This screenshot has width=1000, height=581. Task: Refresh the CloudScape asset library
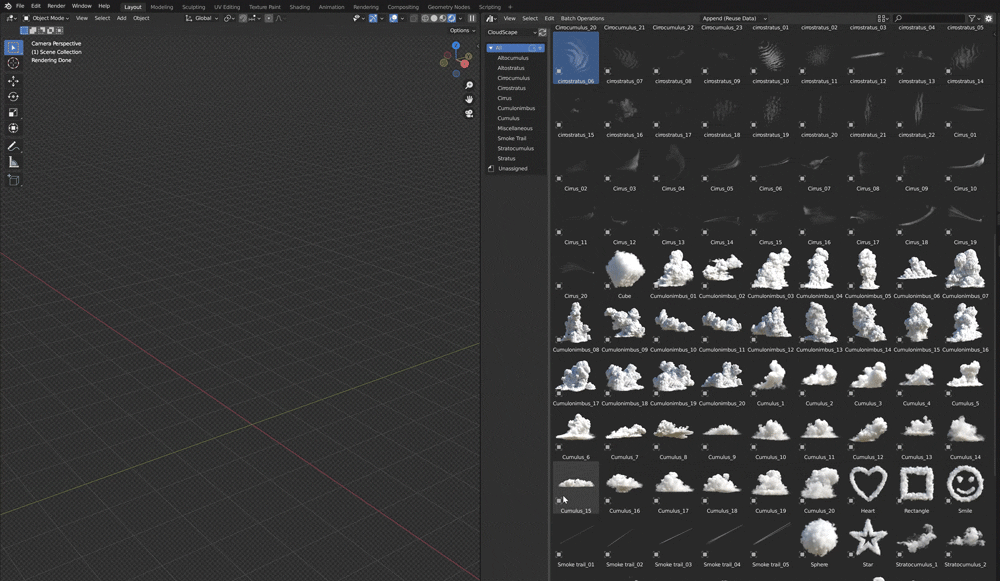point(543,32)
